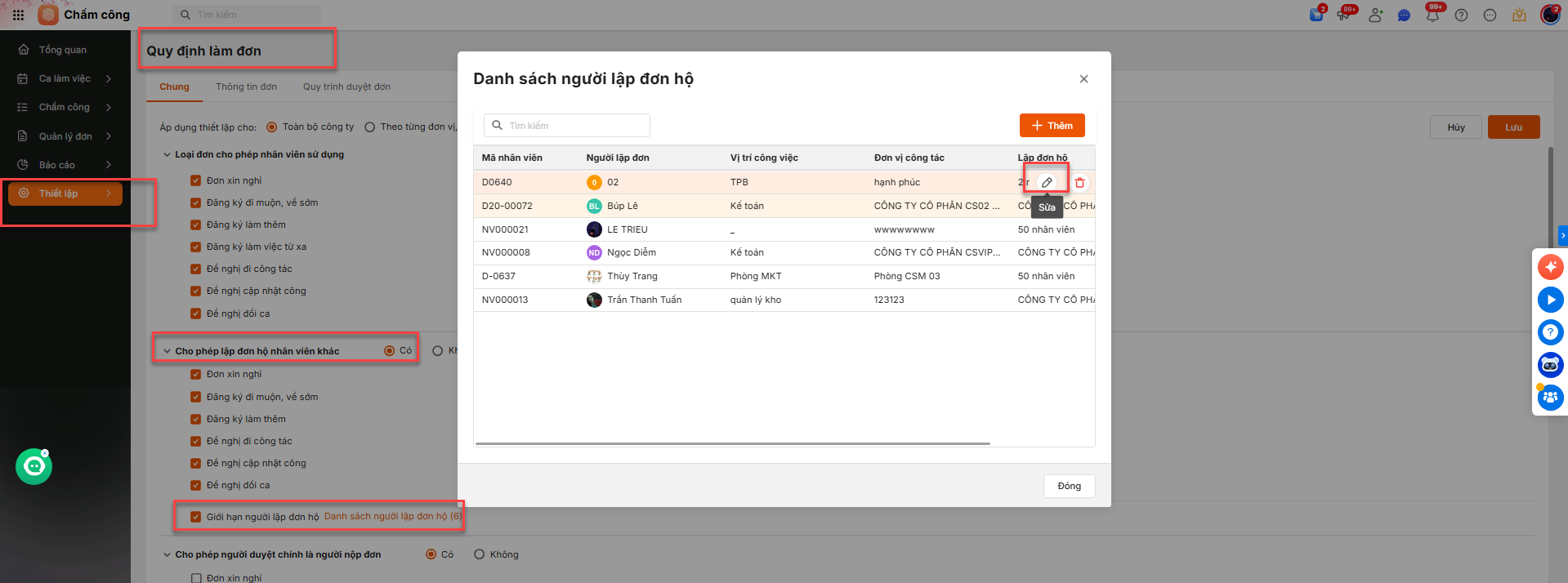This screenshot has height=583, width=1568.
Task: Uncheck the 'Đơn xin nghỉ' checkbox under allowed types
Action: pos(196,180)
